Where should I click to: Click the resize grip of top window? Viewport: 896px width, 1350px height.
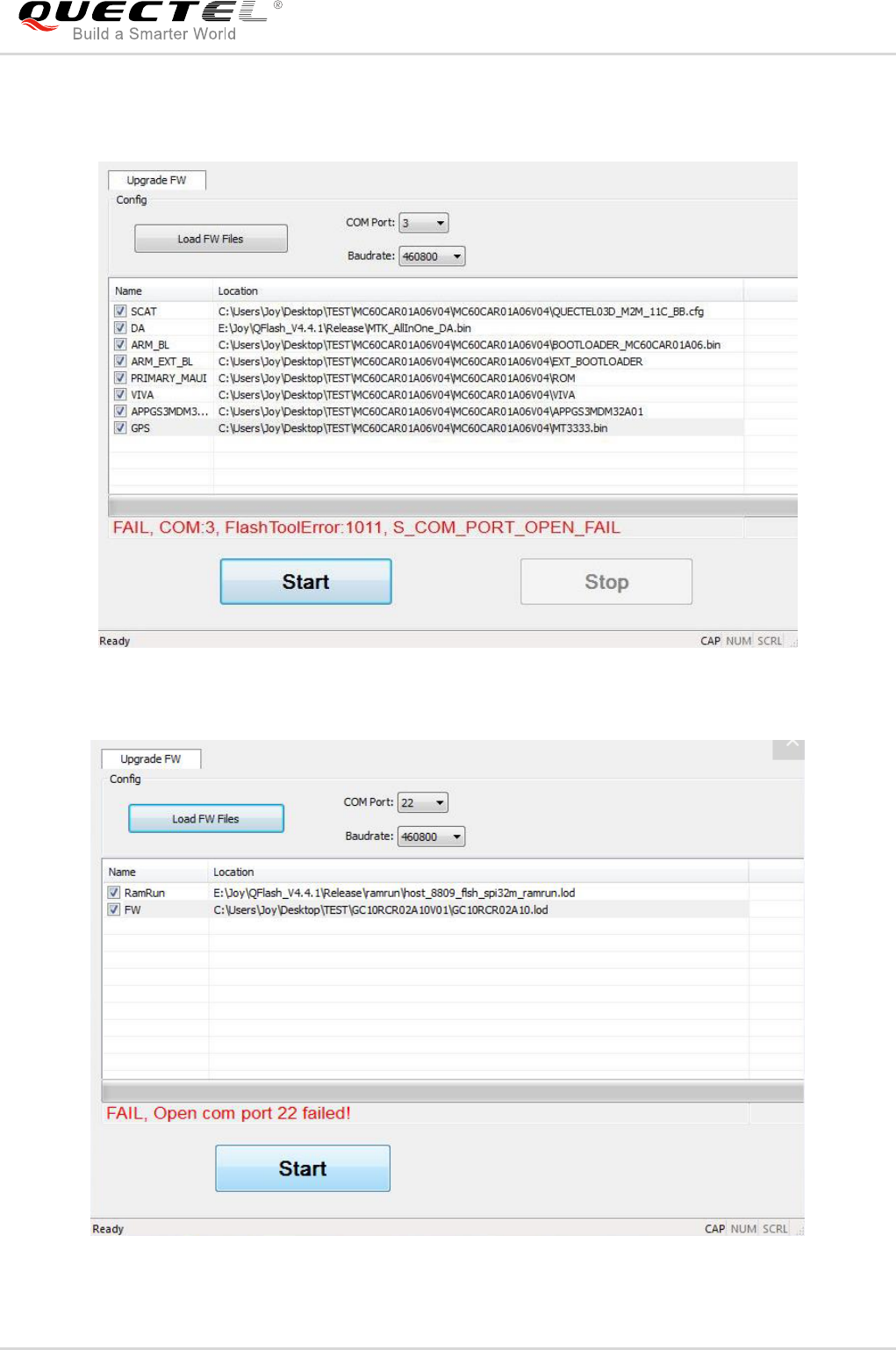pos(792,643)
